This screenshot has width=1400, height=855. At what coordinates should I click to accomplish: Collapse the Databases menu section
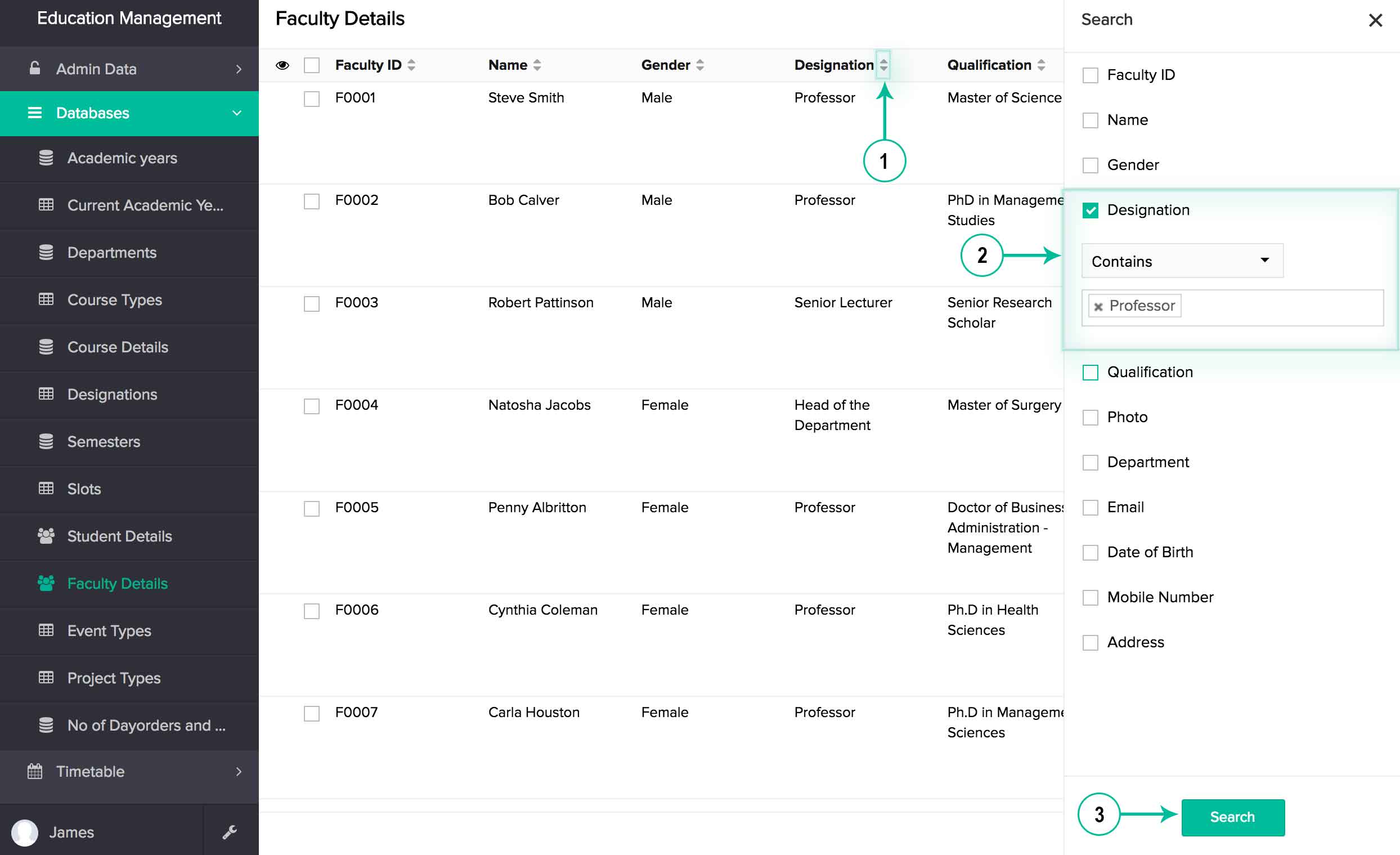(x=237, y=113)
